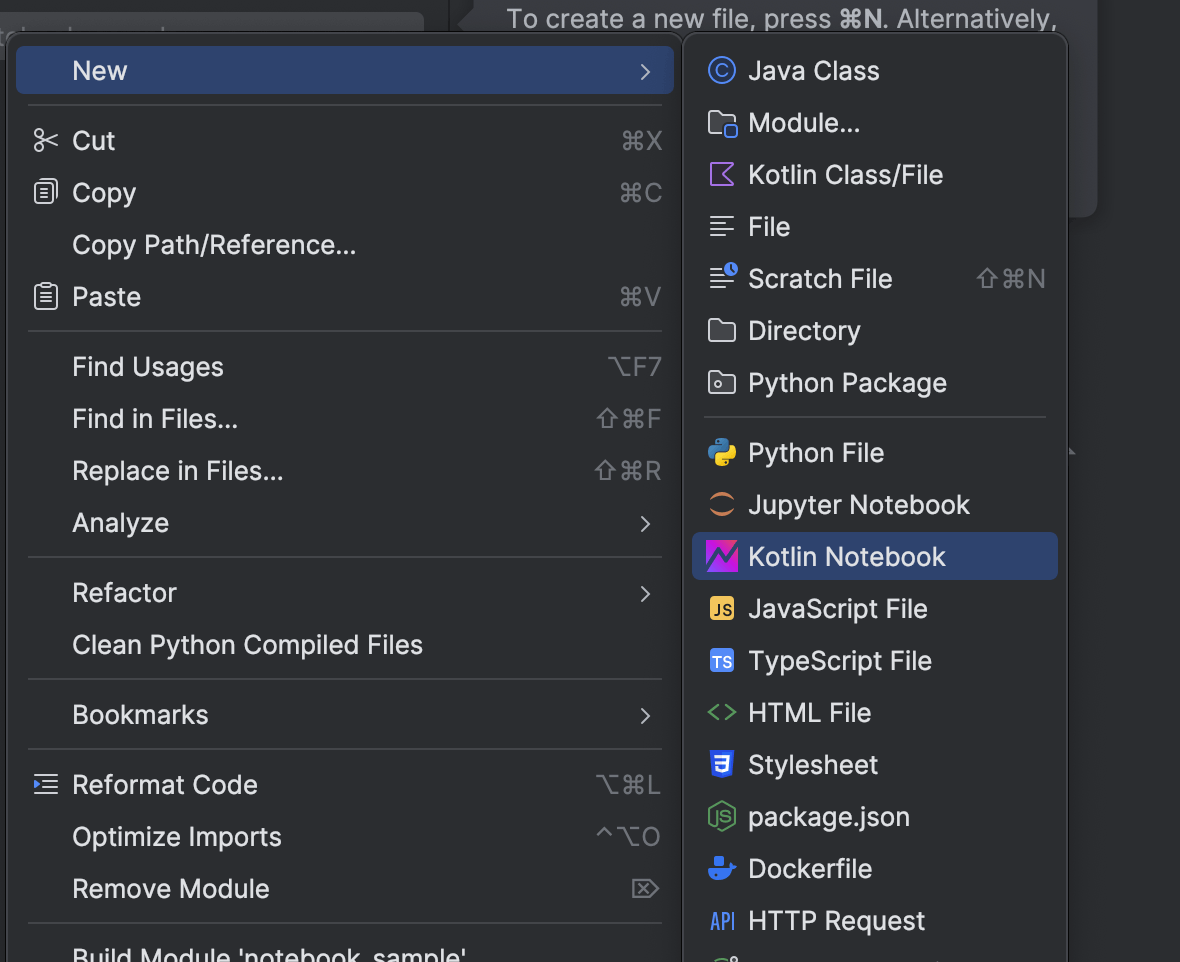Click the Python Package folder icon
Viewport: 1180px width, 962px height.
[722, 382]
